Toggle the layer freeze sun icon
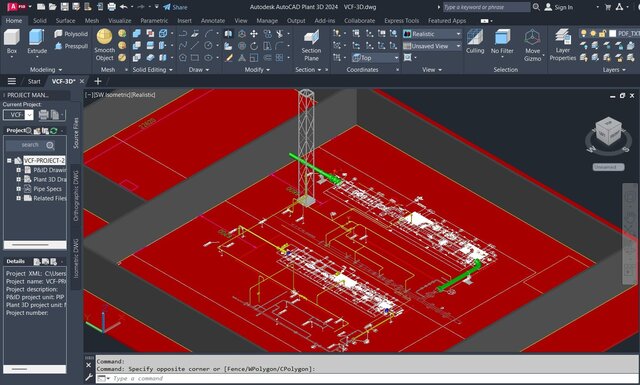Viewport: 640px width, 385px height. click(x=593, y=33)
